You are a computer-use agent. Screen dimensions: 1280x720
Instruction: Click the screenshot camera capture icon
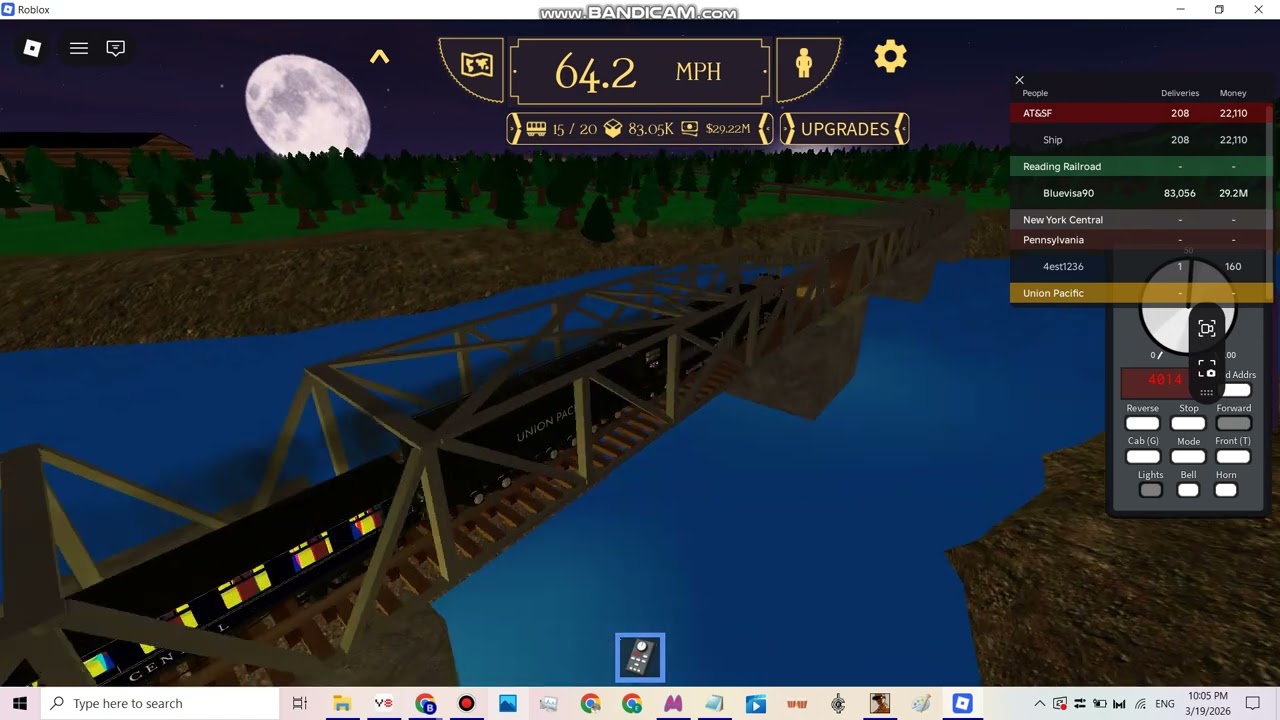click(1207, 369)
